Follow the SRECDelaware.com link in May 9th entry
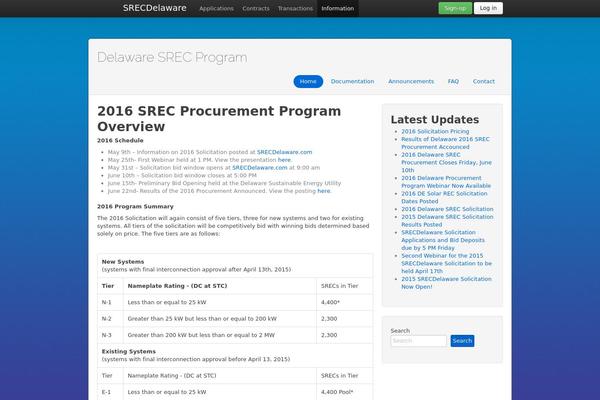 click(x=284, y=152)
